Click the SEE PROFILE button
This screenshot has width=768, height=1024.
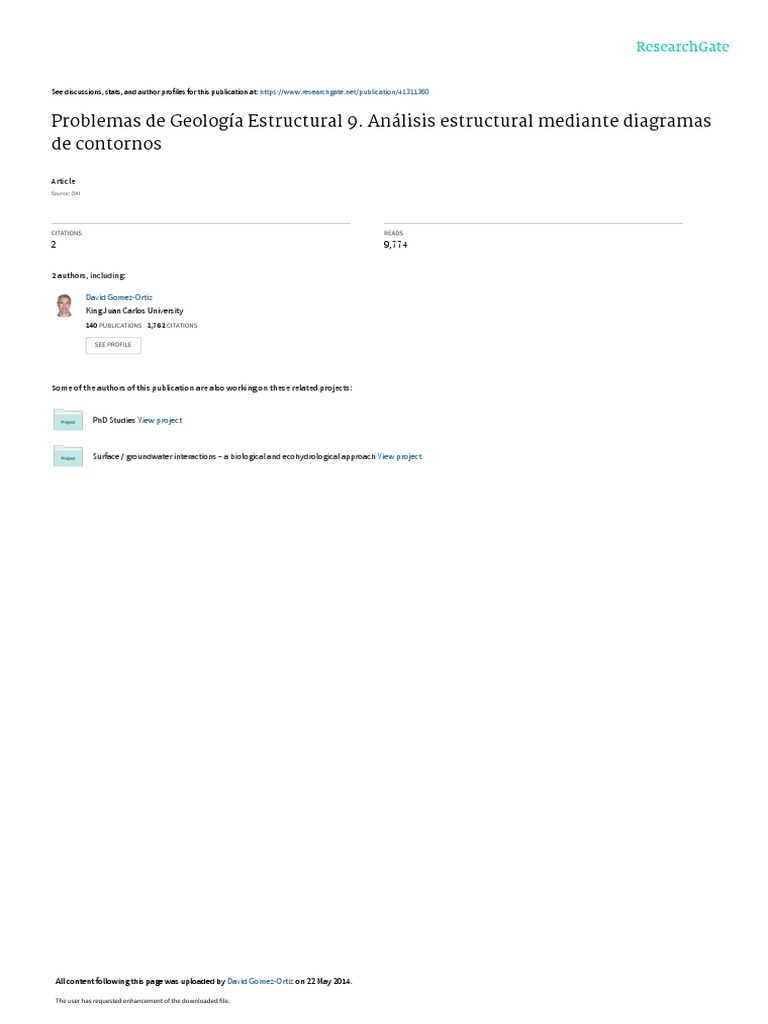point(113,345)
